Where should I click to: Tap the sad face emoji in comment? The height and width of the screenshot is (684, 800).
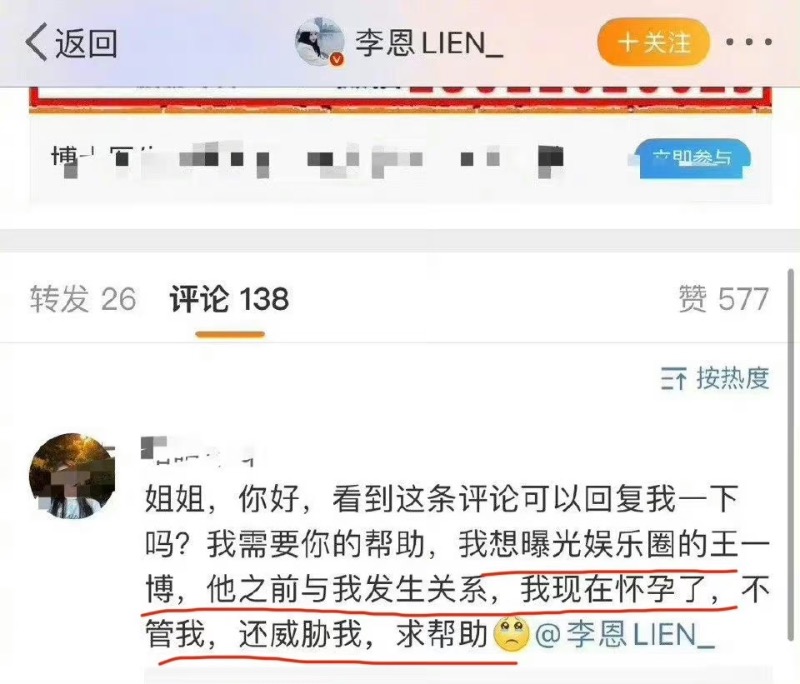511,635
